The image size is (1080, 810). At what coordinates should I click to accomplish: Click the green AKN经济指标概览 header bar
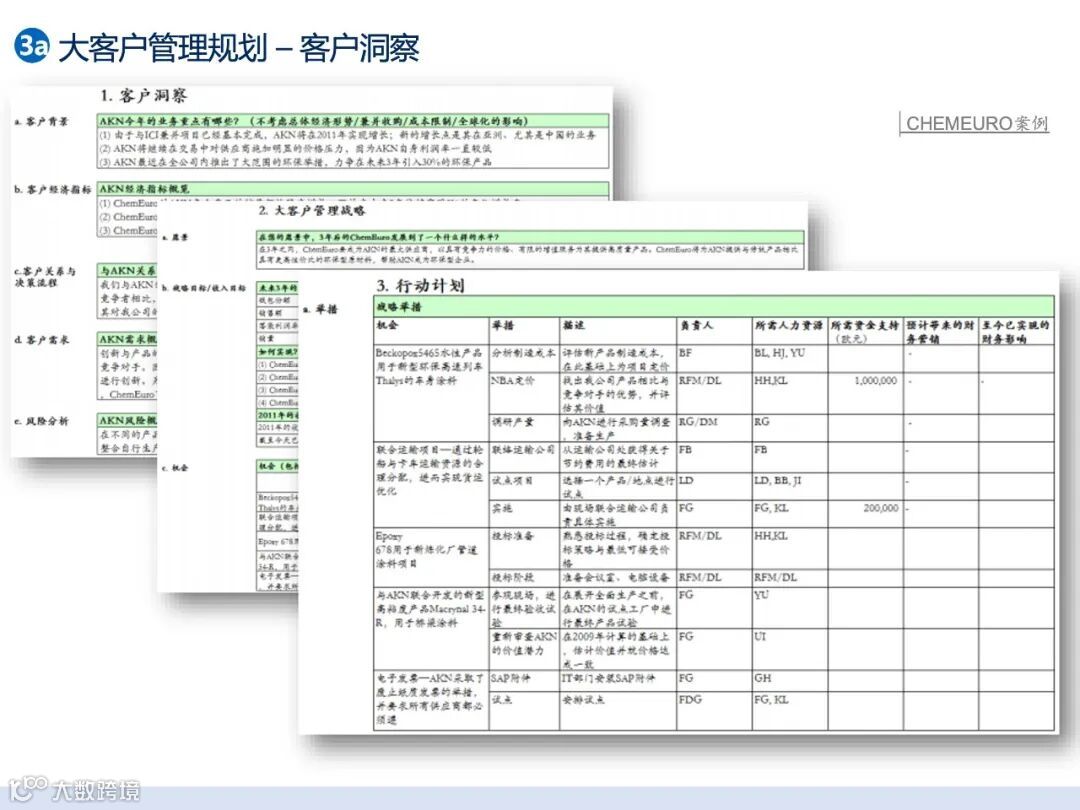[x=353, y=188]
